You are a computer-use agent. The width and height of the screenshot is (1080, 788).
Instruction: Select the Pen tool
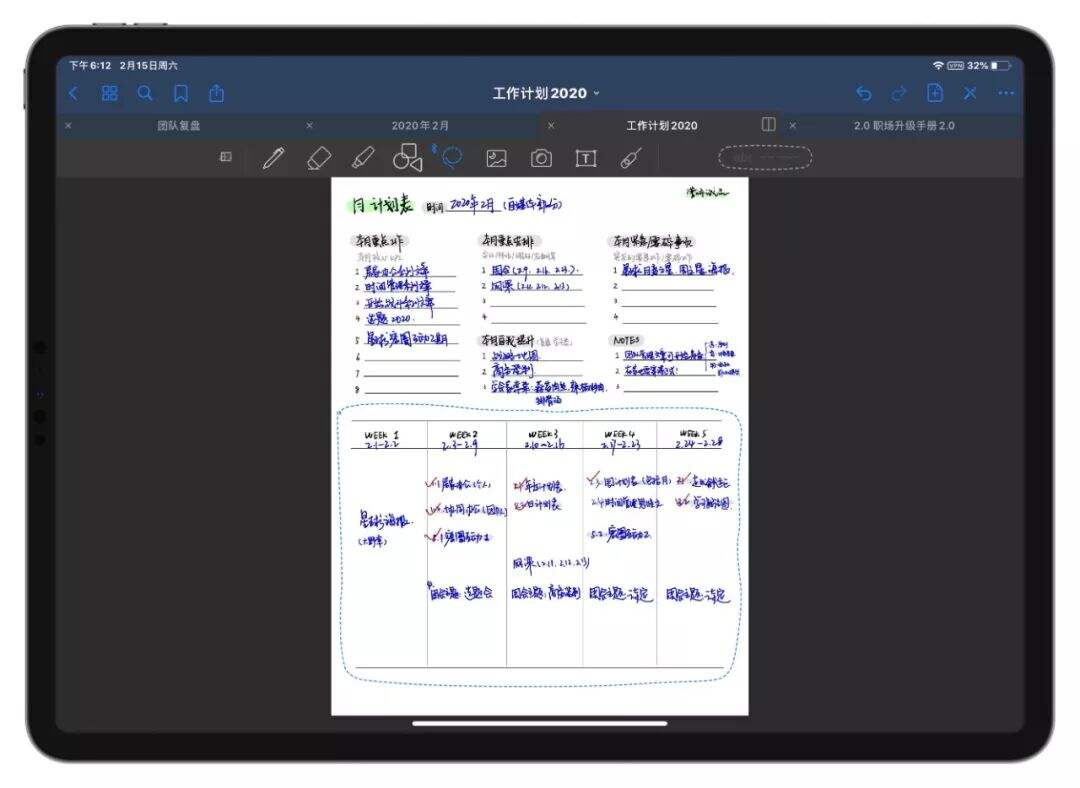tap(273, 158)
